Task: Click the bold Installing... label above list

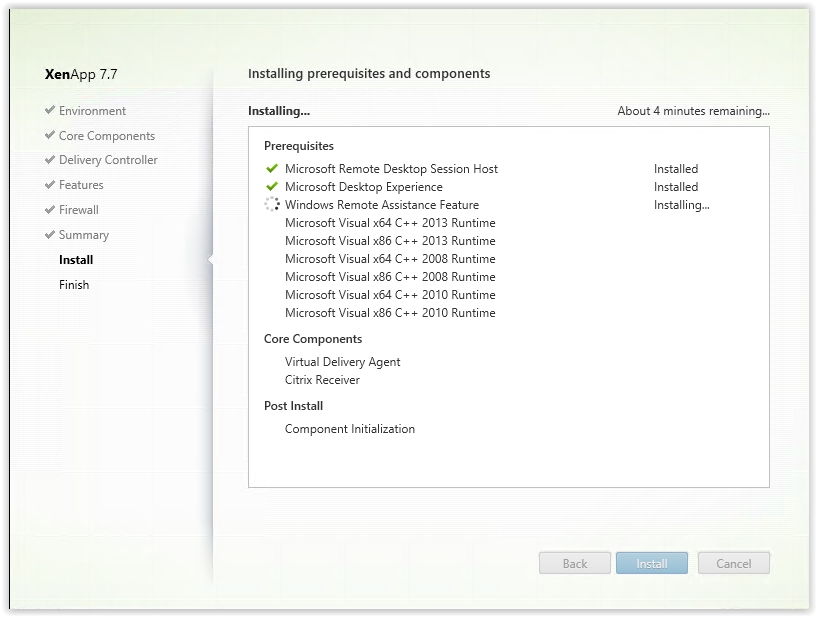Action: point(279,111)
